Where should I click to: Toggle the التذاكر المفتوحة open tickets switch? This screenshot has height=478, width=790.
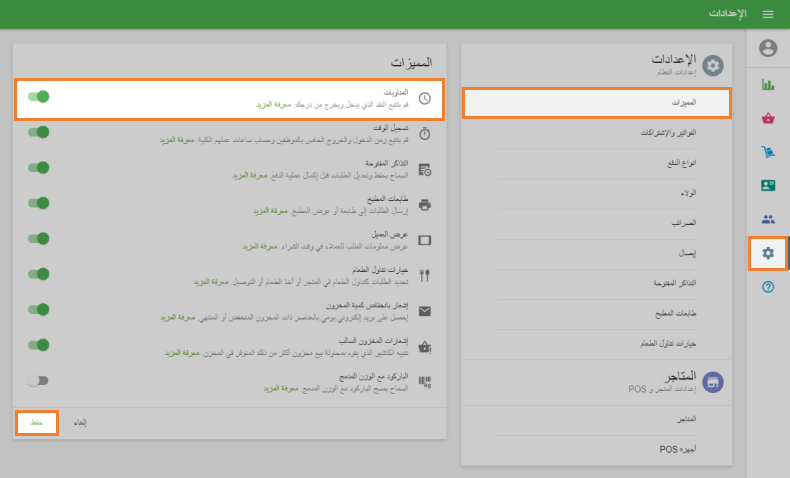(x=38, y=167)
